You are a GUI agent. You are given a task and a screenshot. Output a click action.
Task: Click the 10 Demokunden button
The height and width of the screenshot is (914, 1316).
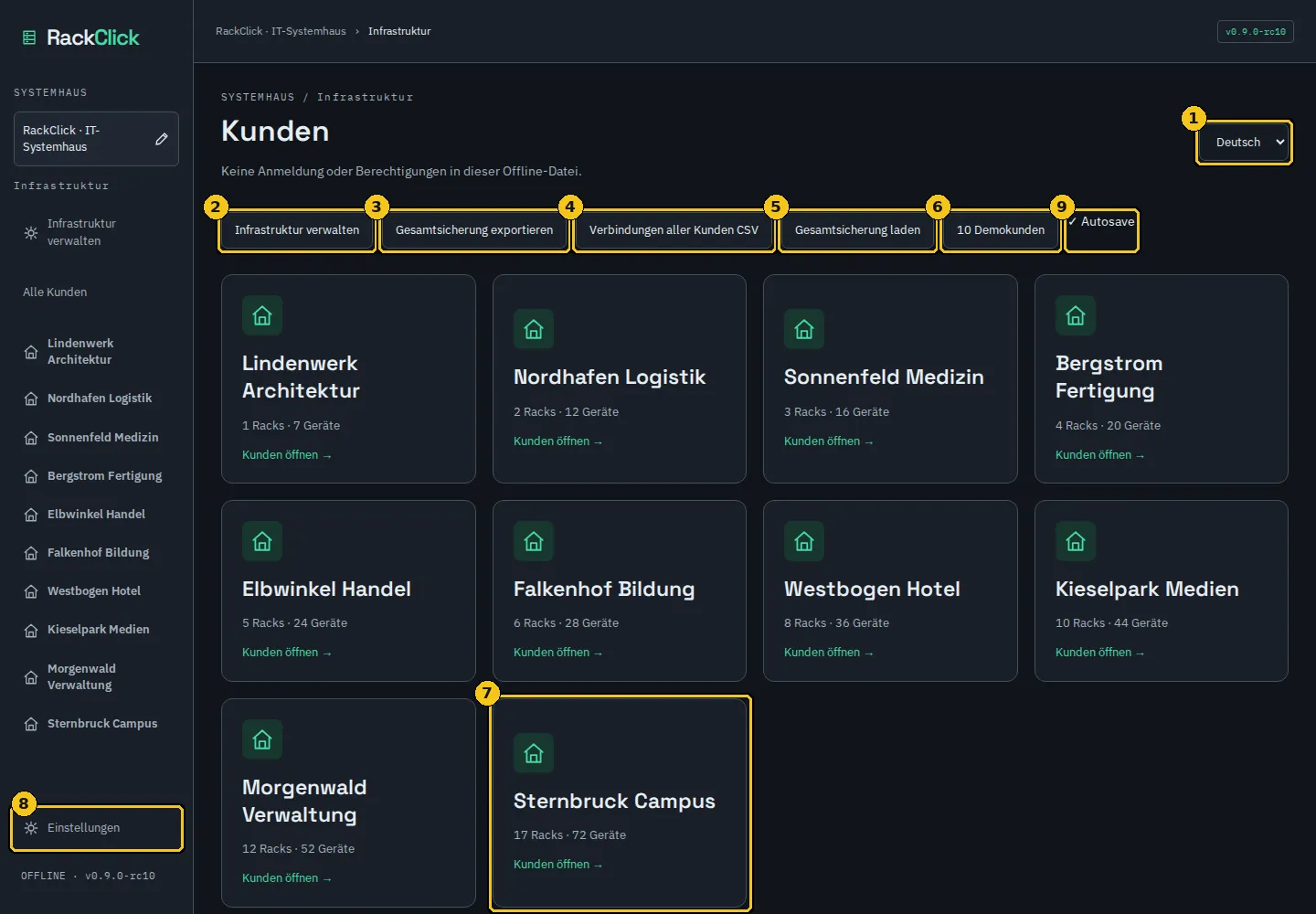pos(1001,230)
